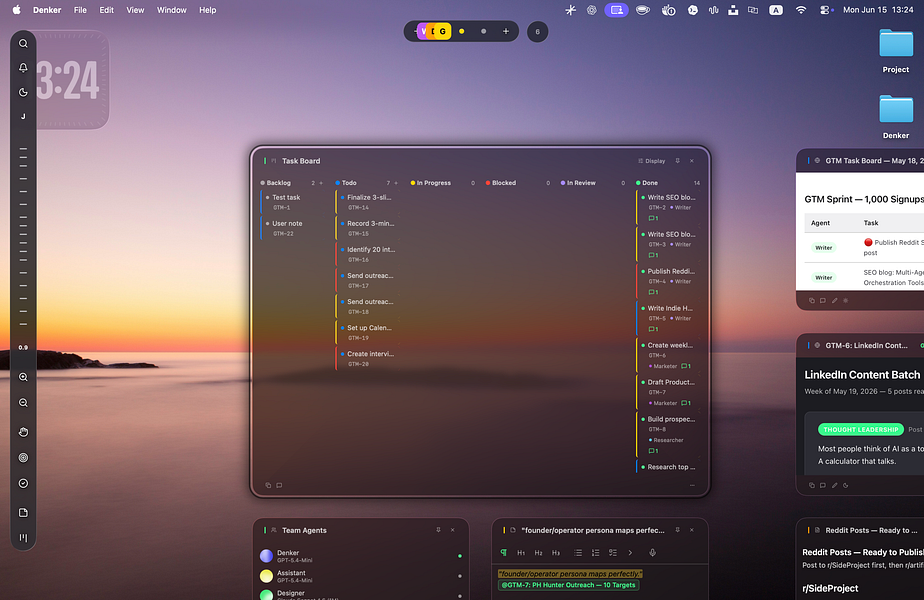The width and height of the screenshot is (924, 600).
Task: Click the comment count on GTM-3 card
Action: (653, 255)
